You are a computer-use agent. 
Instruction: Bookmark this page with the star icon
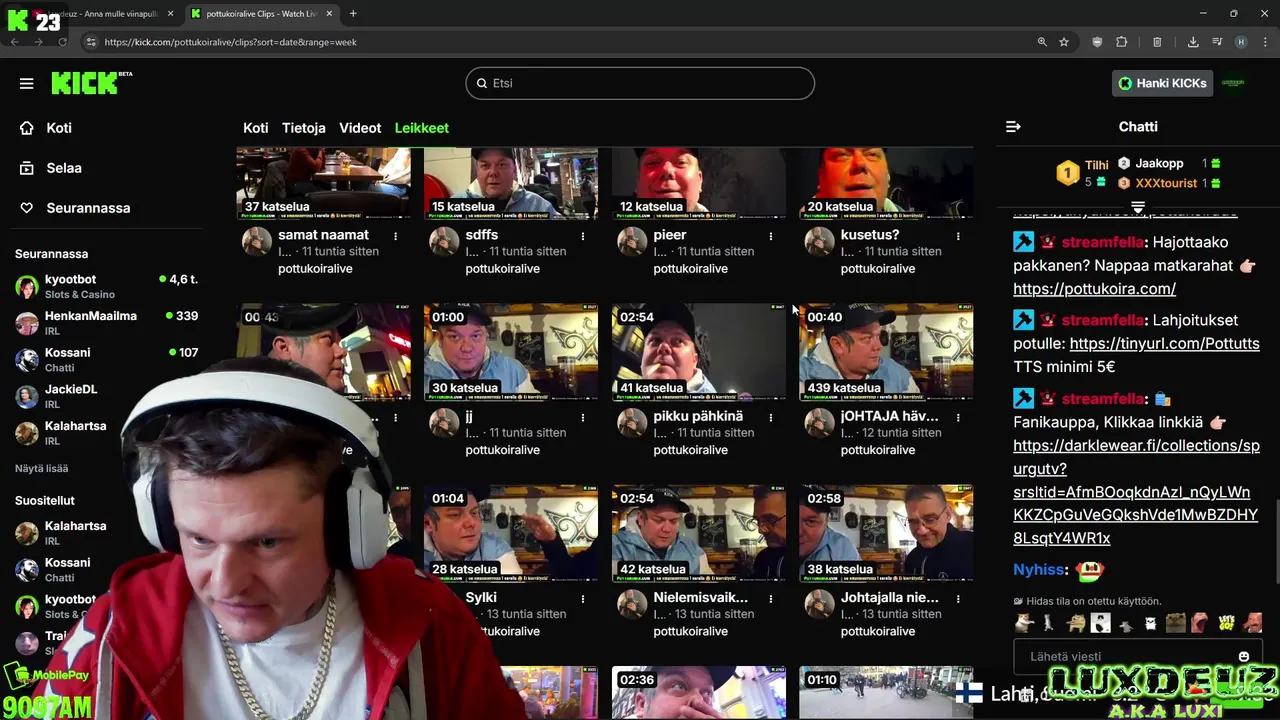[1064, 42]
